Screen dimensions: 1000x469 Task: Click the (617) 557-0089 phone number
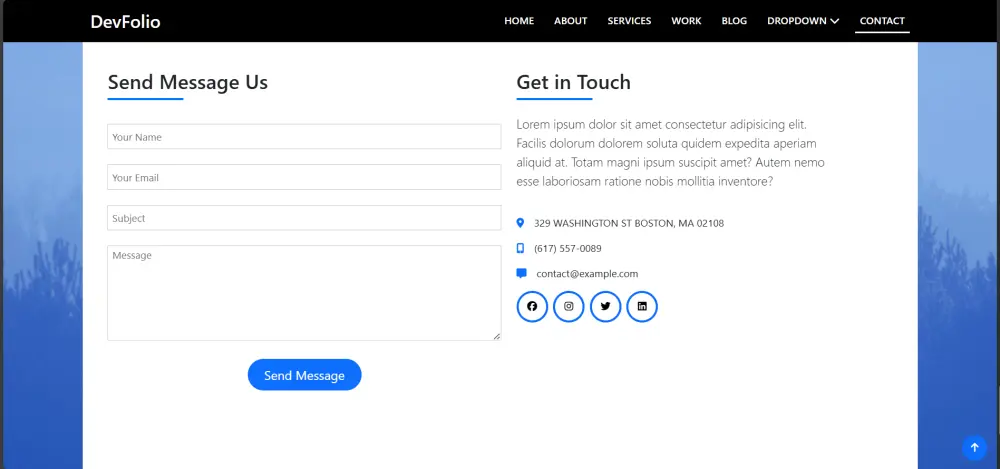[568, 248]
